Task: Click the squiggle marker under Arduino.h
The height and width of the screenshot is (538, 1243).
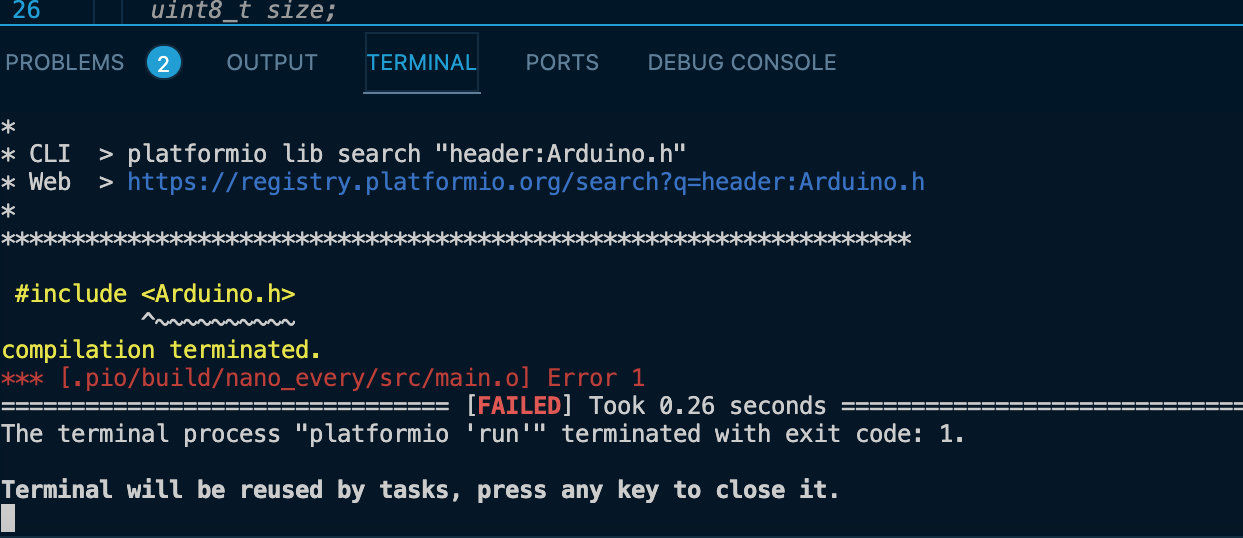Action: point(218,321)
